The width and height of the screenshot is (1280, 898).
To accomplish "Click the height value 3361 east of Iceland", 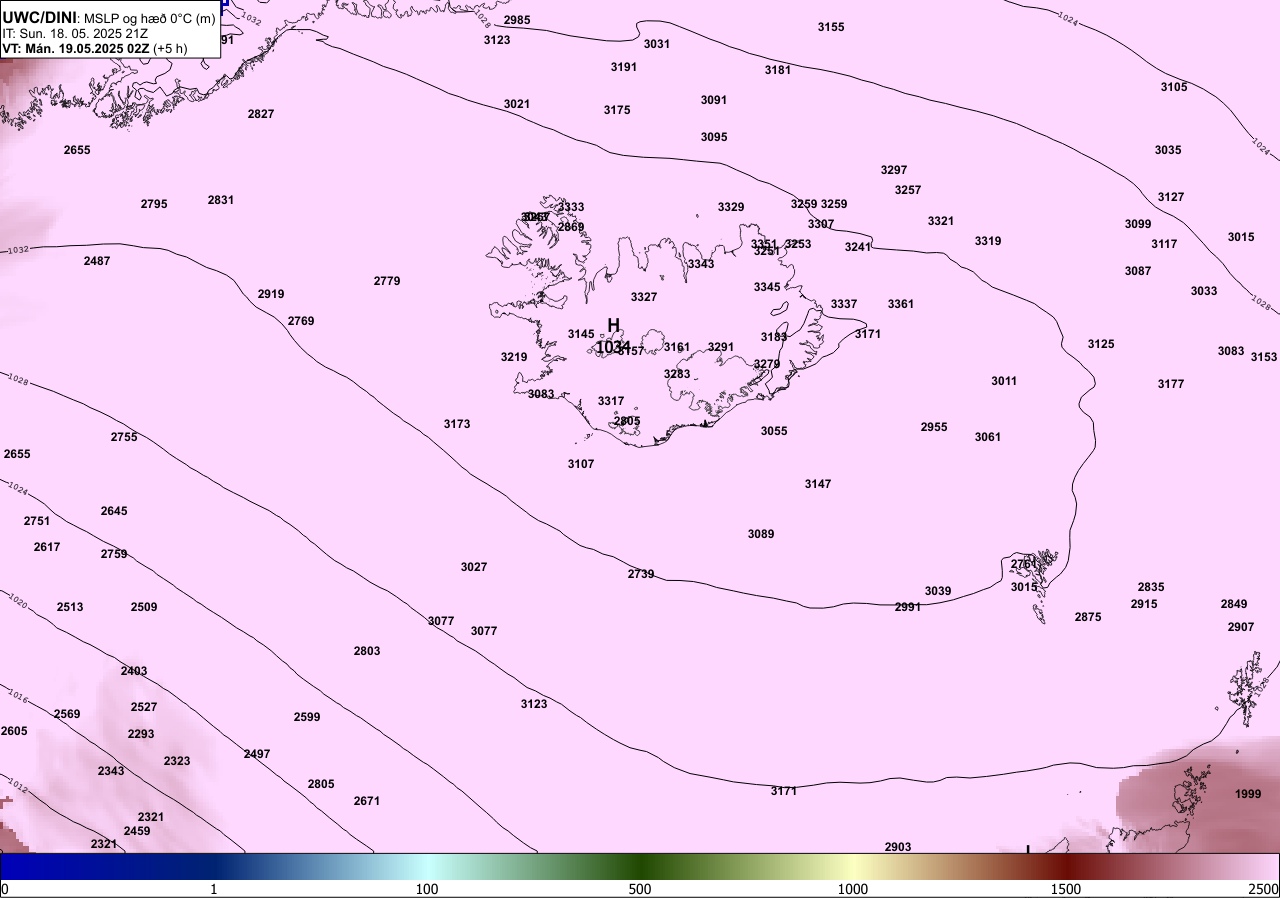I will point(901,304).
